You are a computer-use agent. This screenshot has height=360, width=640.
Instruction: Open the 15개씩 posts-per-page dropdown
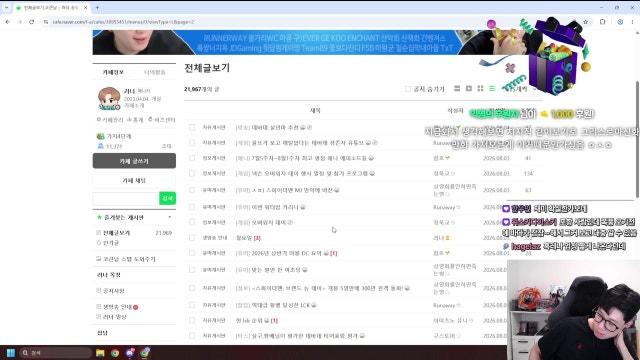point(521,89)
